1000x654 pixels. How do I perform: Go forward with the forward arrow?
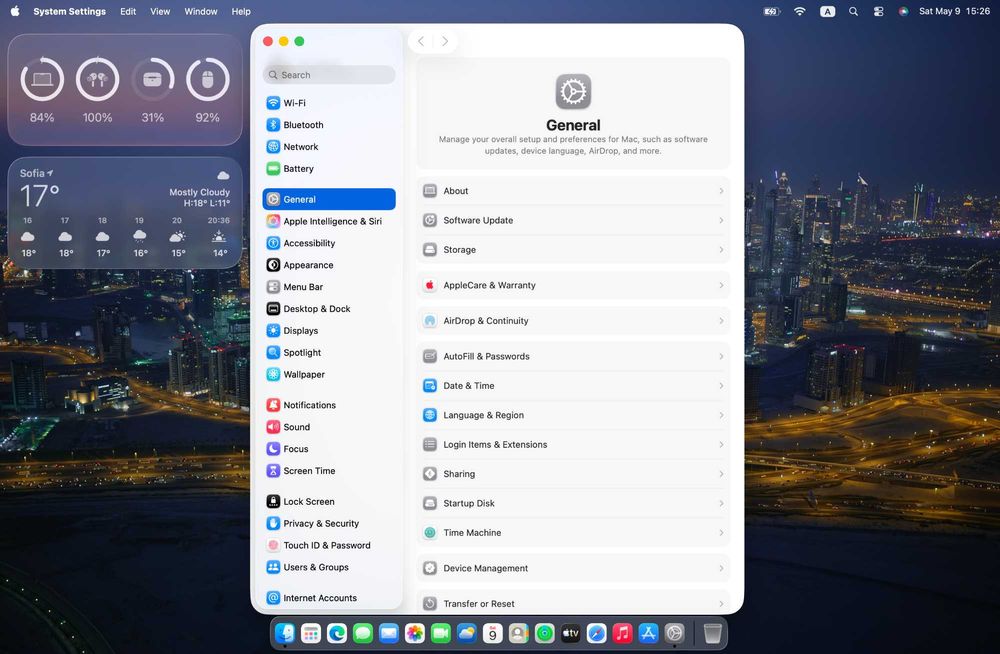click(445, 41)
